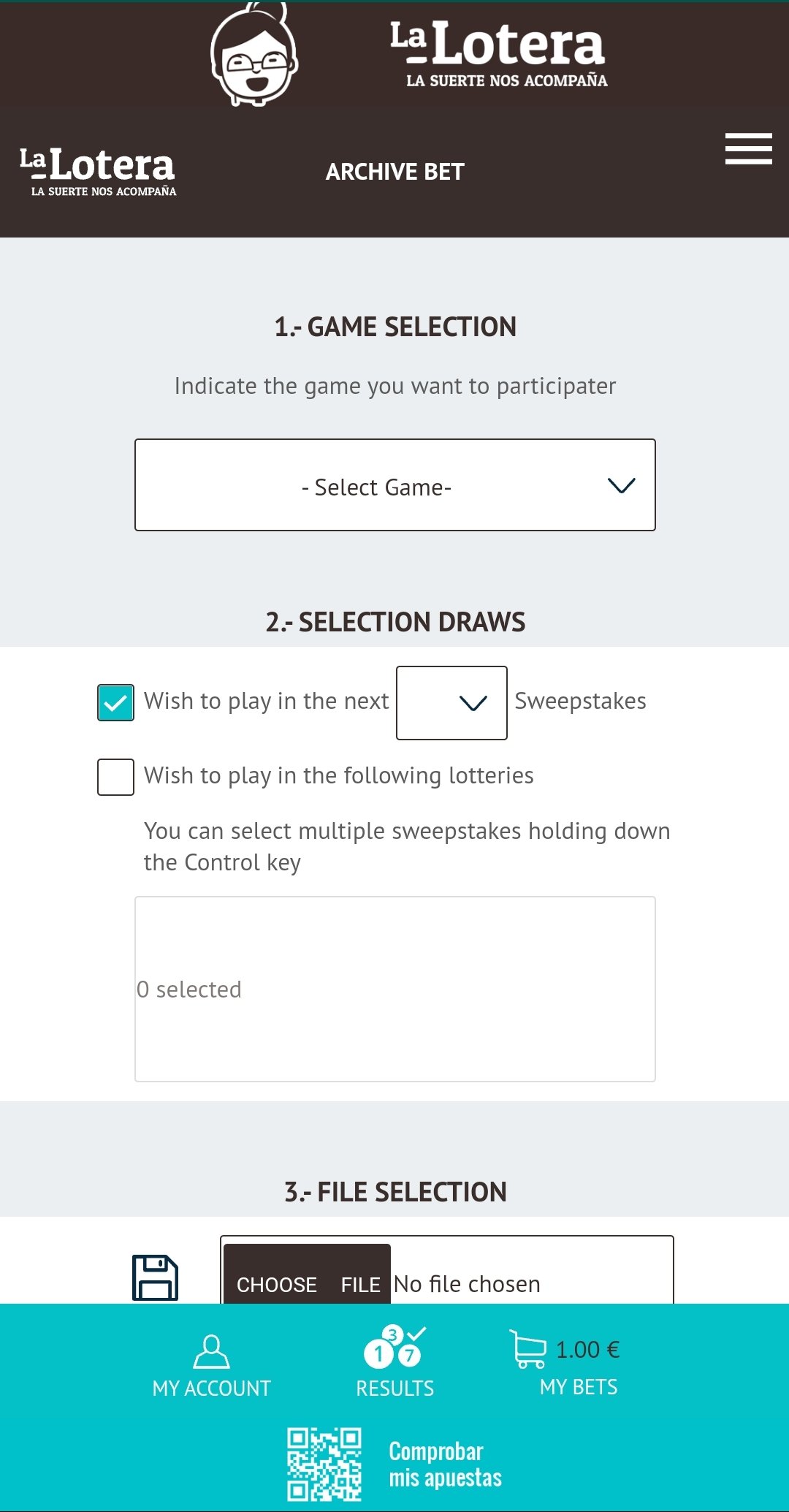The height and width of the screenshot is (1512, 789).
Task: Check 'Wish to play in the following lotteries'
Action: pos(115,777)
